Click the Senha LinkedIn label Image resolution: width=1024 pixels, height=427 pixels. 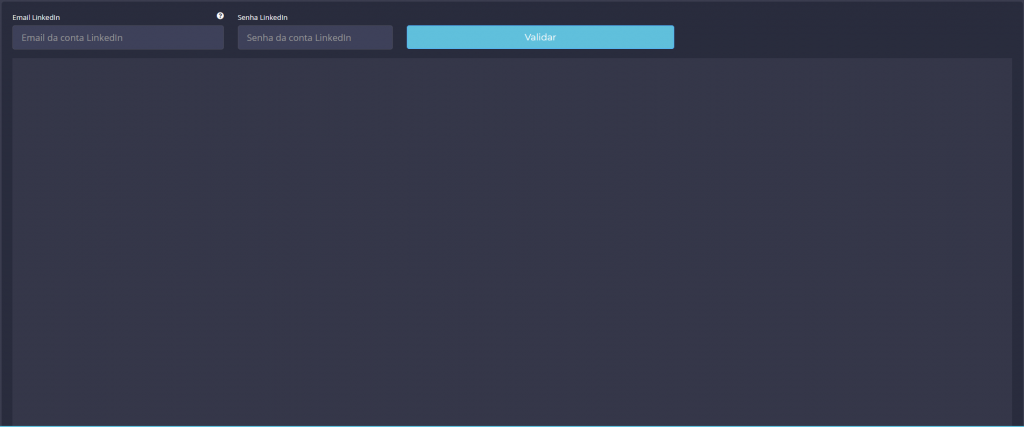tap(263, 18)
